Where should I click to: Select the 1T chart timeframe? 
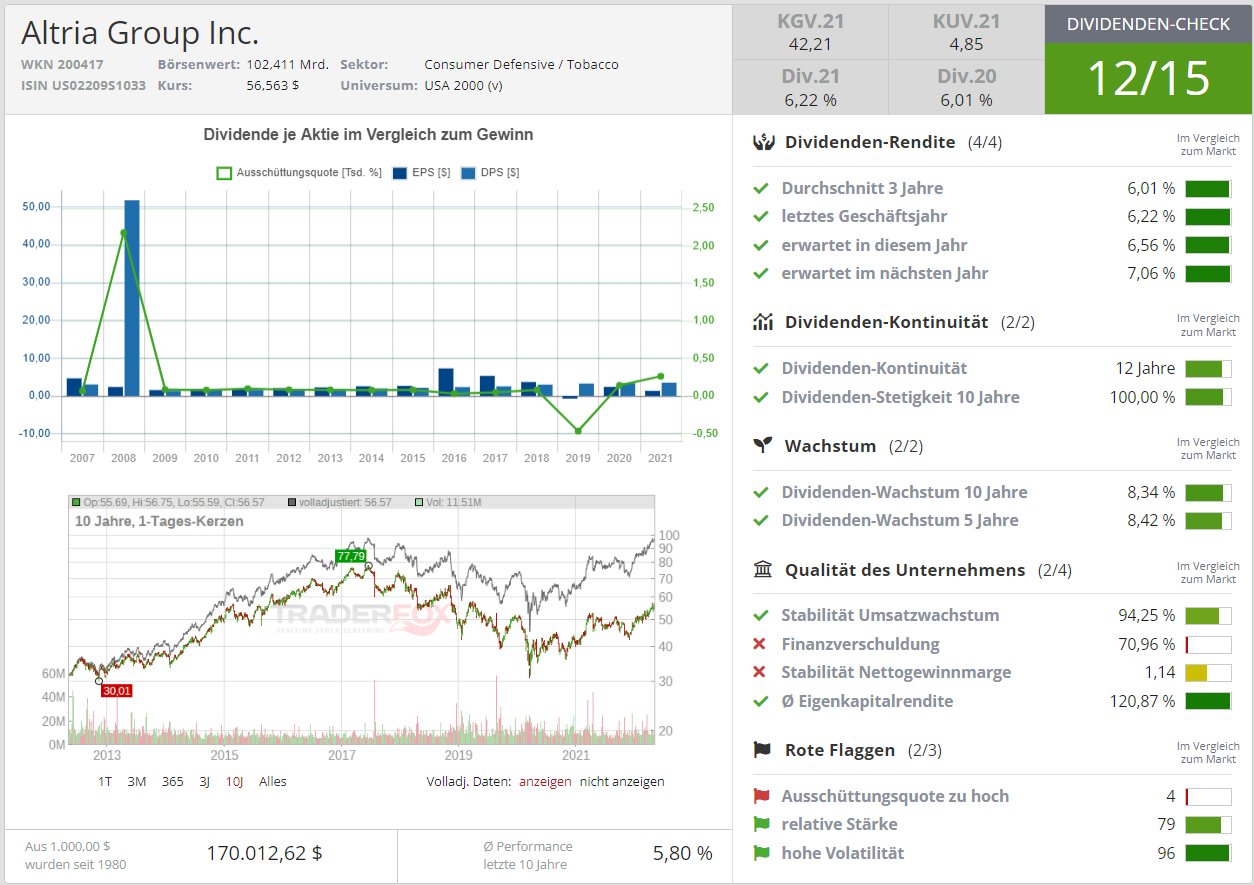pos(105,781)
